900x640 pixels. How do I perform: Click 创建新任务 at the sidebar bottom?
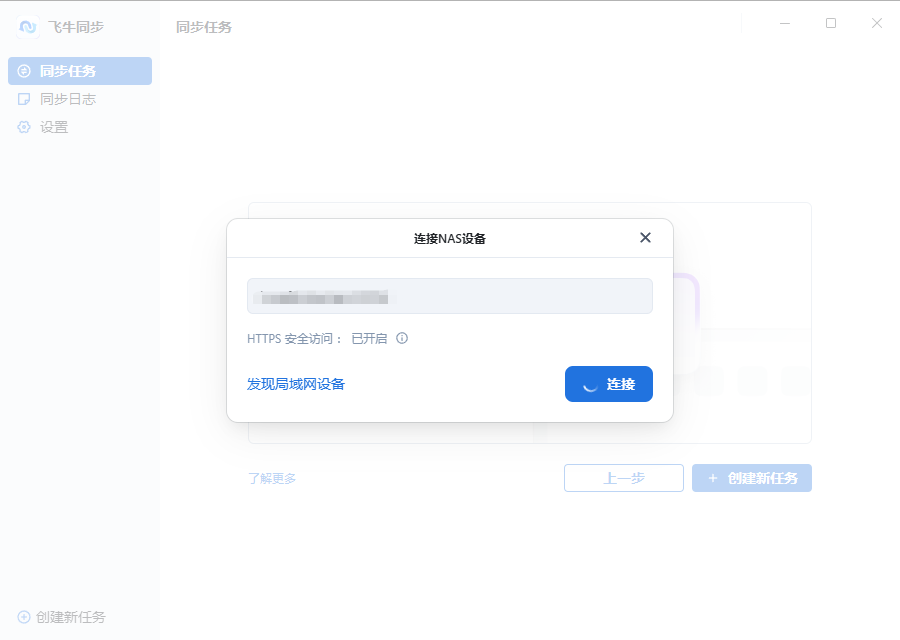click(x=62, y=617)
